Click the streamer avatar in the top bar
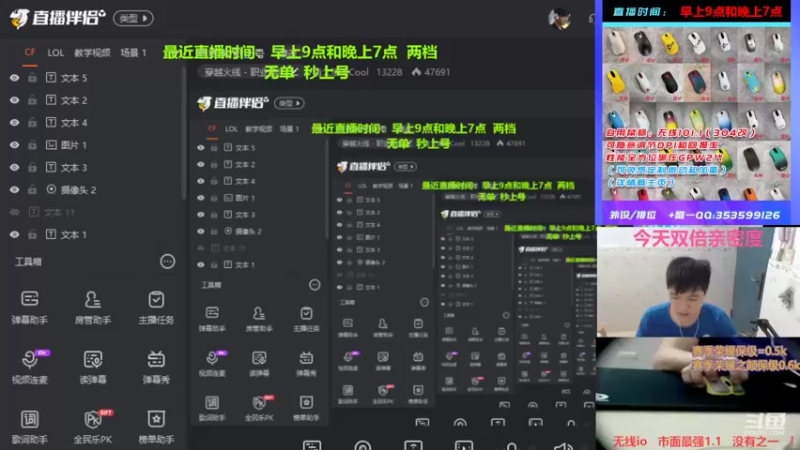Viewport: 800px width, 450px height. pyautogui.click(x=559, y=18)
